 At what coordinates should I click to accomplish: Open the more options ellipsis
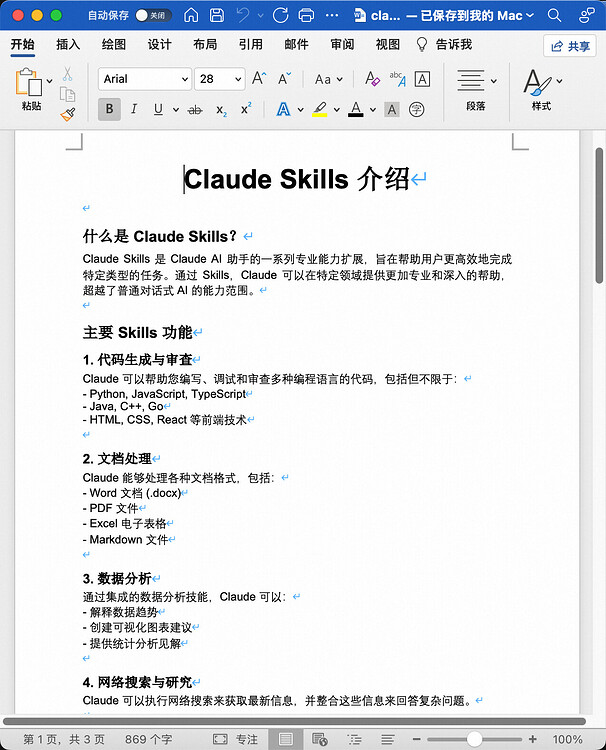click(332, 15)
